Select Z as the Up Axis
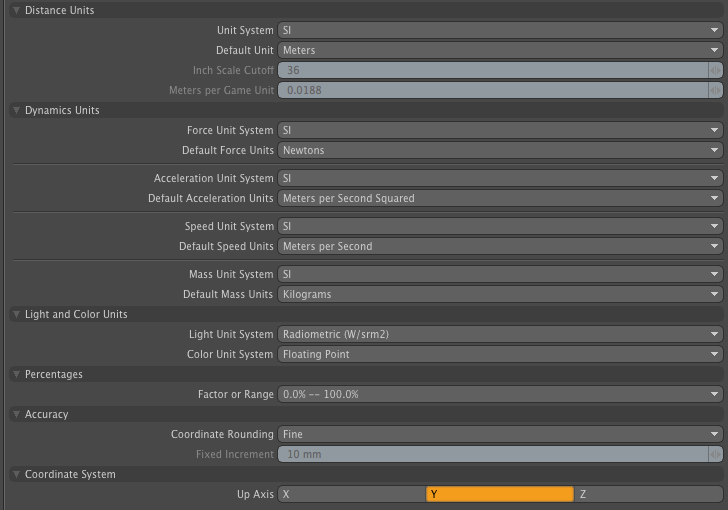Viewport: 728px width, 510px height. pos(648,494)
